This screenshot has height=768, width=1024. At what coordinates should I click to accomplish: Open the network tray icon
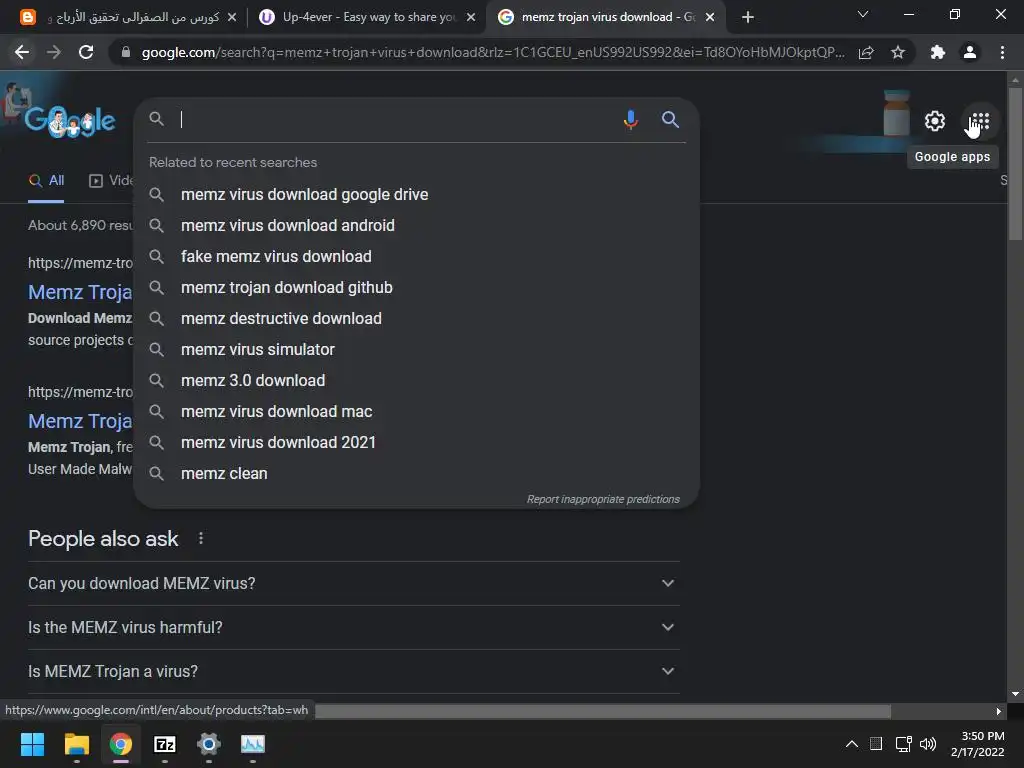[904, 744]
